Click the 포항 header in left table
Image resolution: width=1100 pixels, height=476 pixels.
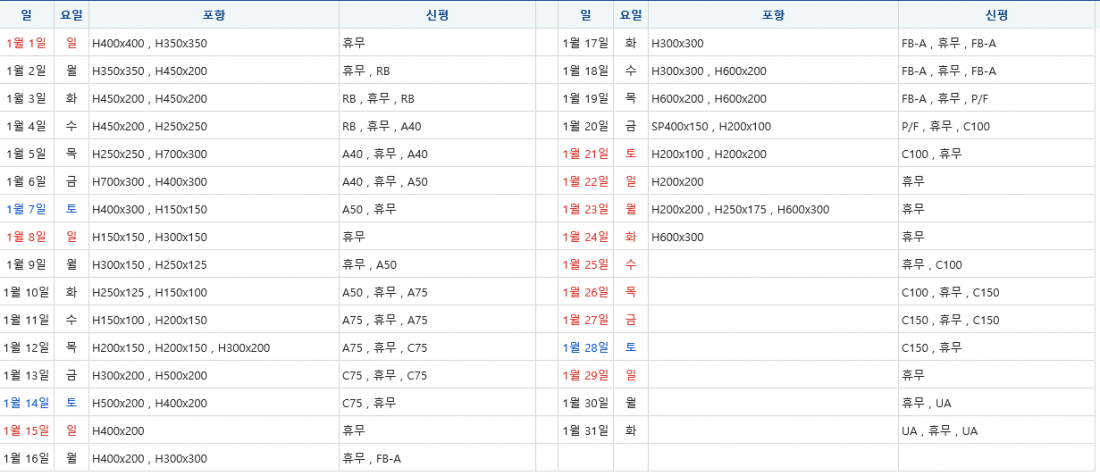(x=213, y=15)
